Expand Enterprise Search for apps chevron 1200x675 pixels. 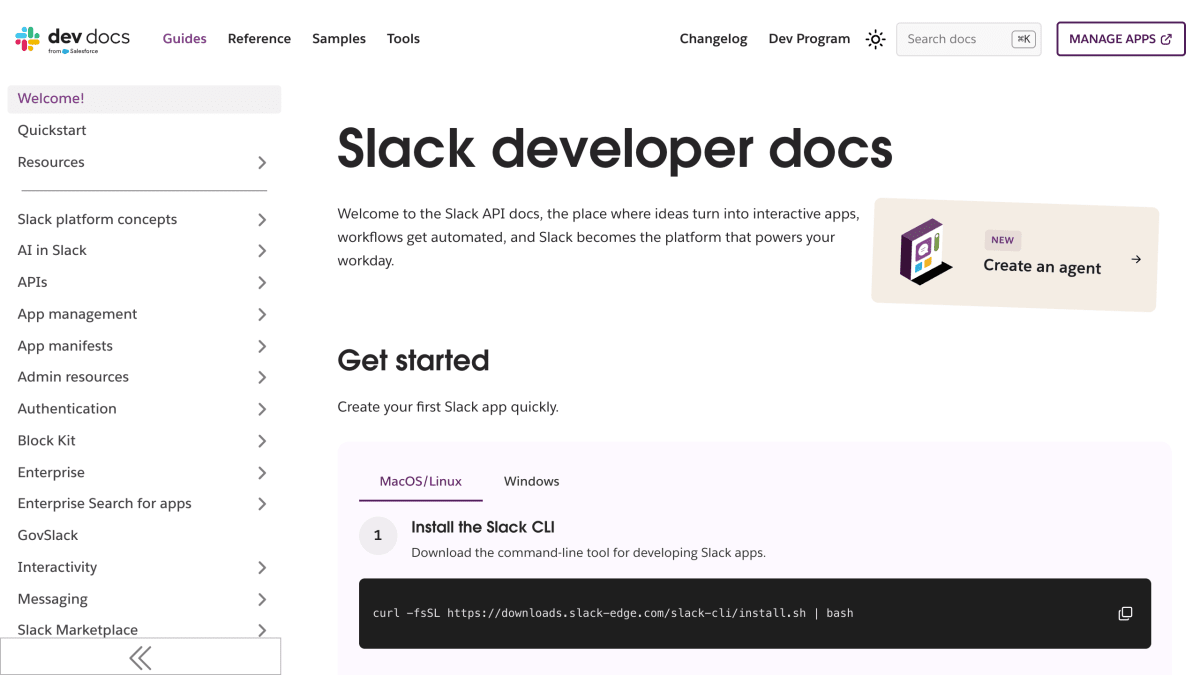pos(262,504)
